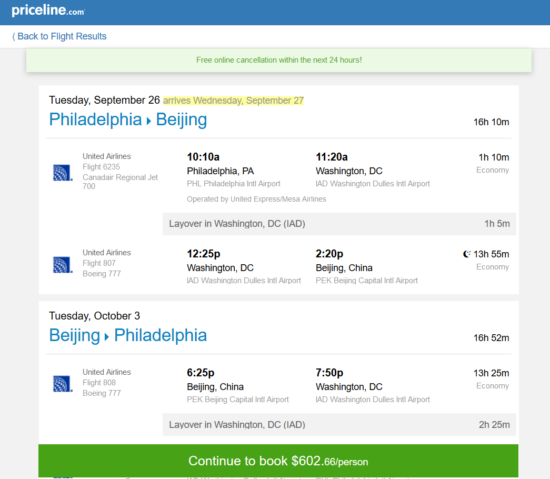
Task: Click Continue to book $602.66/person
Action: [278, 461]
